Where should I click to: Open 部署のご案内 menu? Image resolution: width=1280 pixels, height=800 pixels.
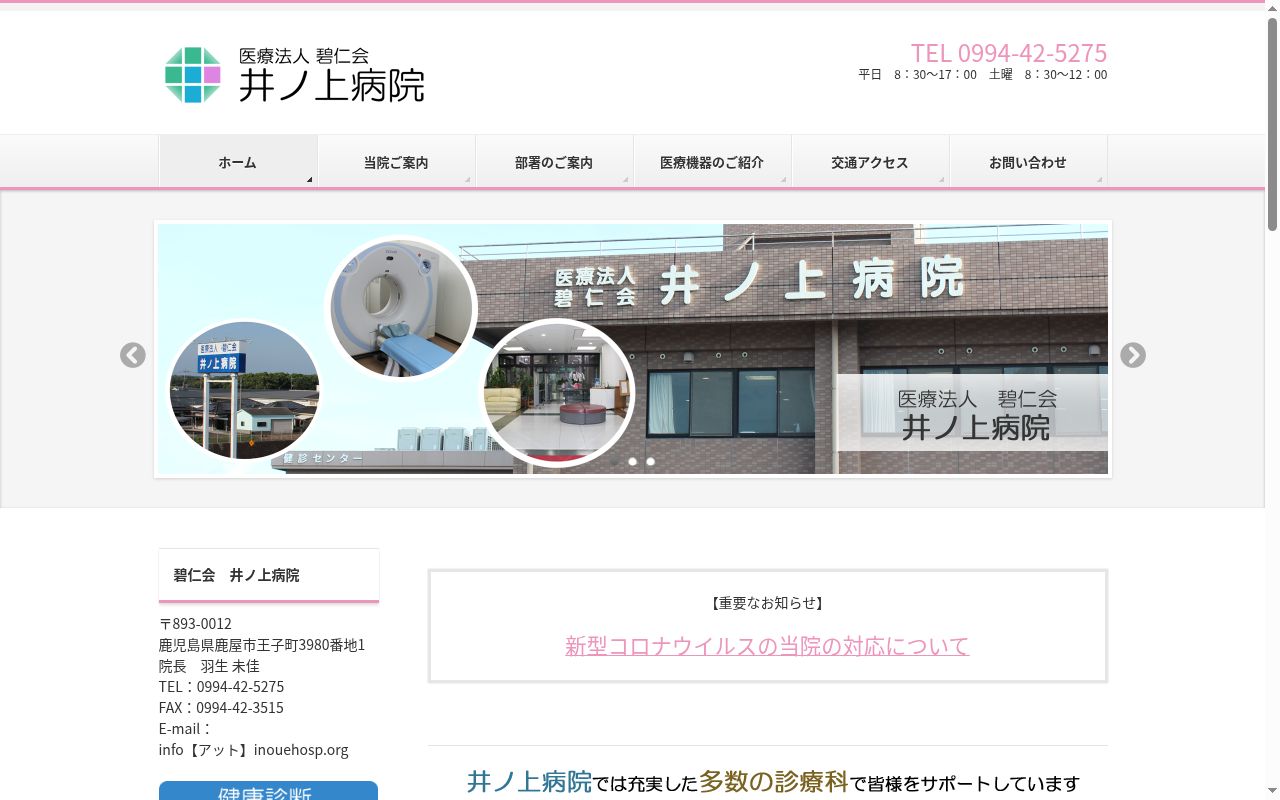pyautogui.click(x=554, y=162)
